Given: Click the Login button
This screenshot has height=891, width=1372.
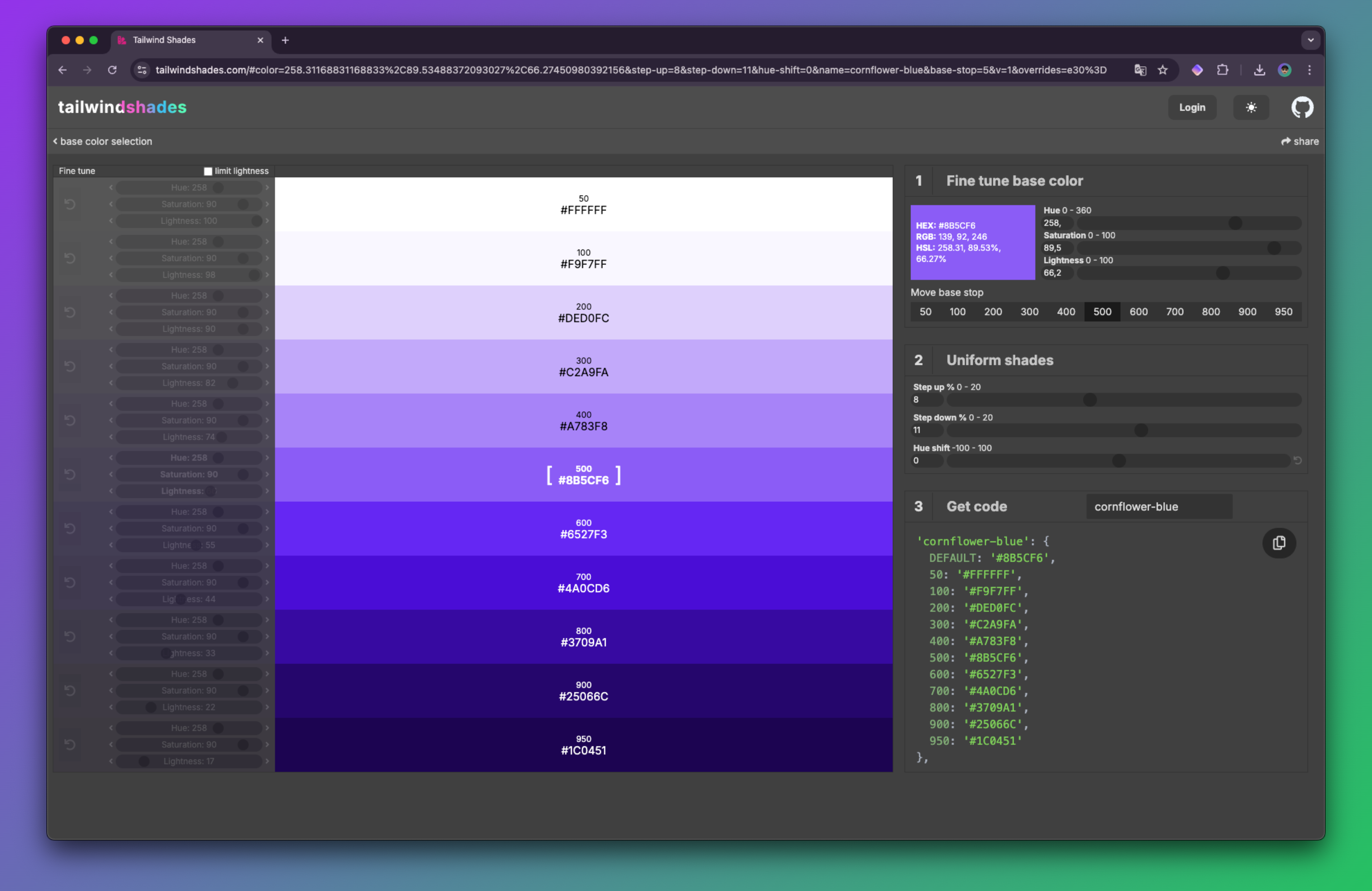Looking at the screenshot, I should pos(1191,107).
